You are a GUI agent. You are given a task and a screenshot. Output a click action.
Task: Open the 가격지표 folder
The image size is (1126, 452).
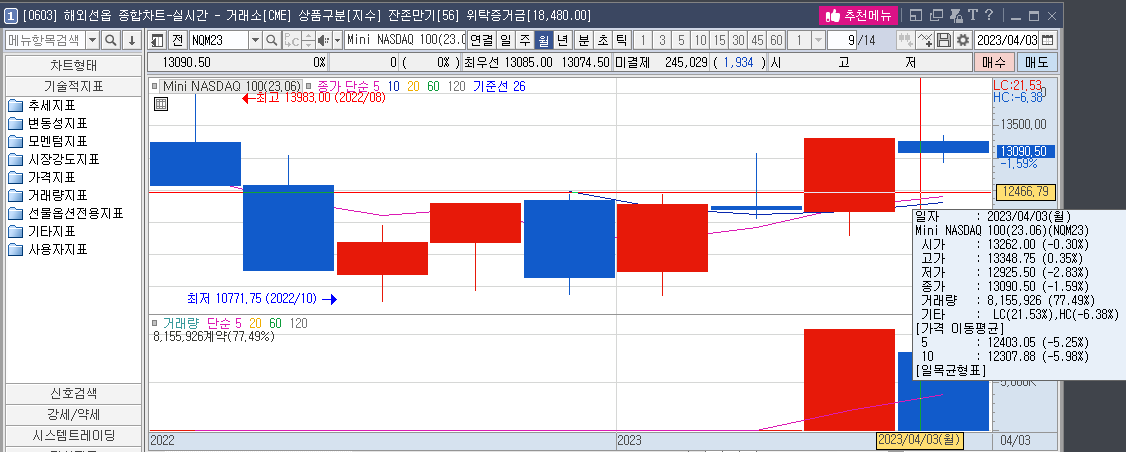click(x=42, y=177)
